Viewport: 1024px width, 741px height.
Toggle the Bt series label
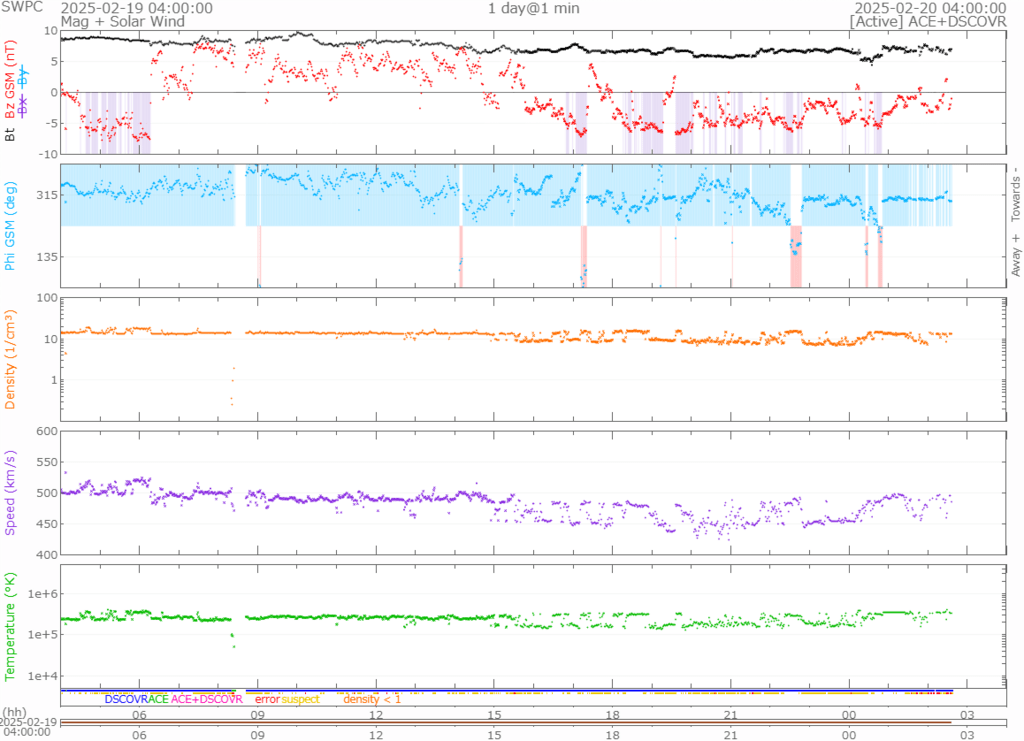point(10,134)
